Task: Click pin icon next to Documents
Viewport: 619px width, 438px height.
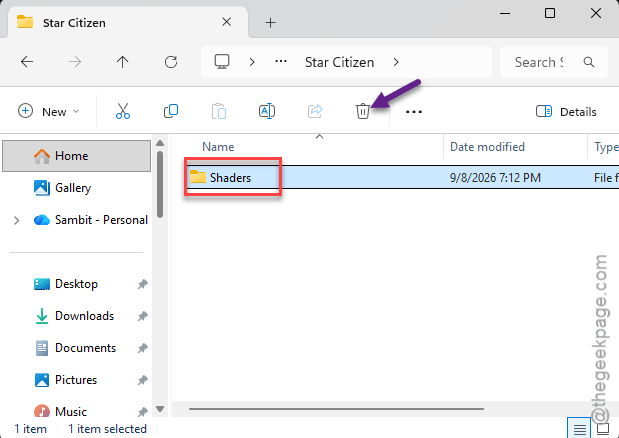Action: [143, 348]
